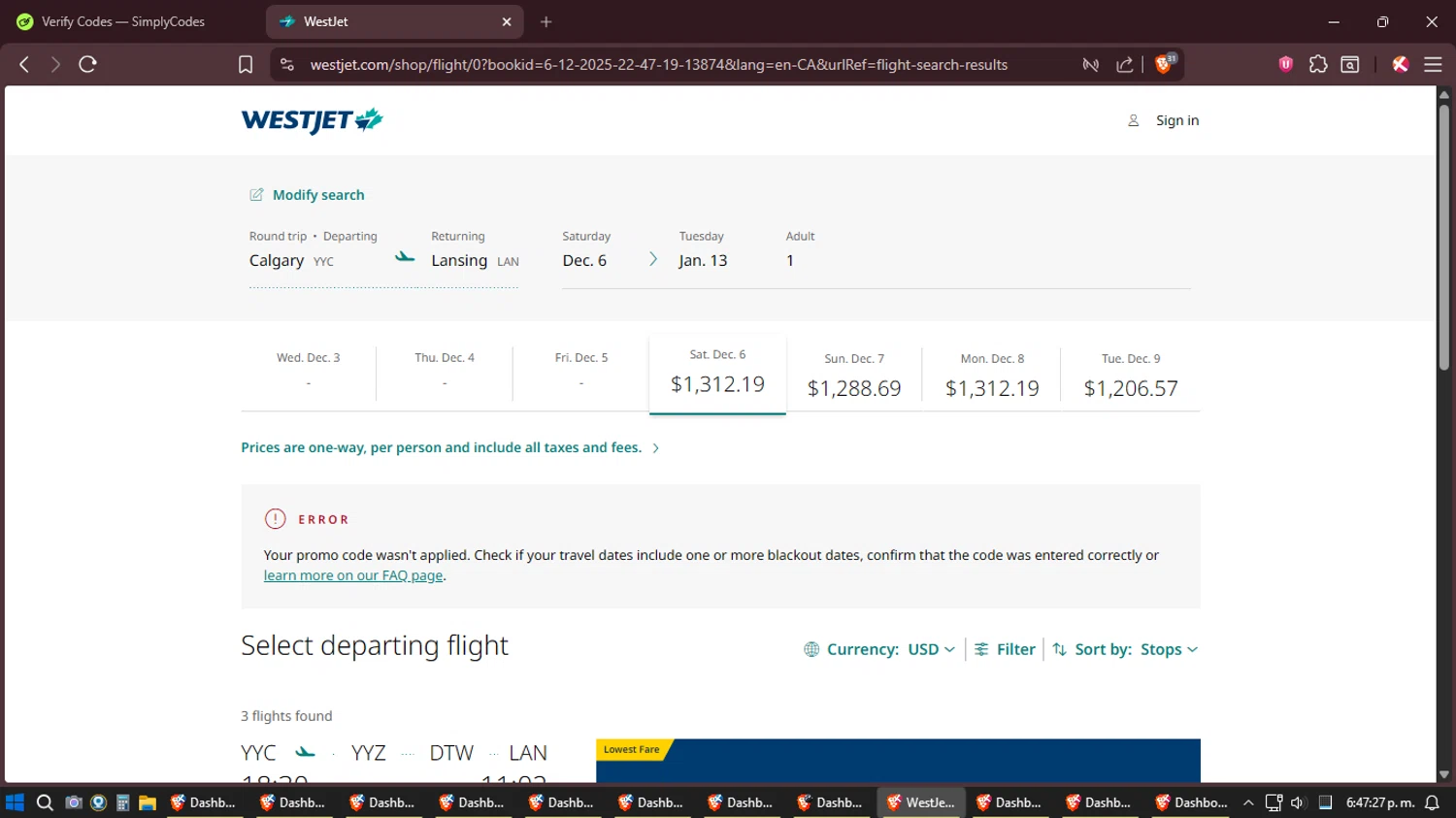Image resolution: width=1456 pixels, height=818 pixels.
Task: Click the WestJet logo
Action: pyautogui.click(x=312, y=120)
